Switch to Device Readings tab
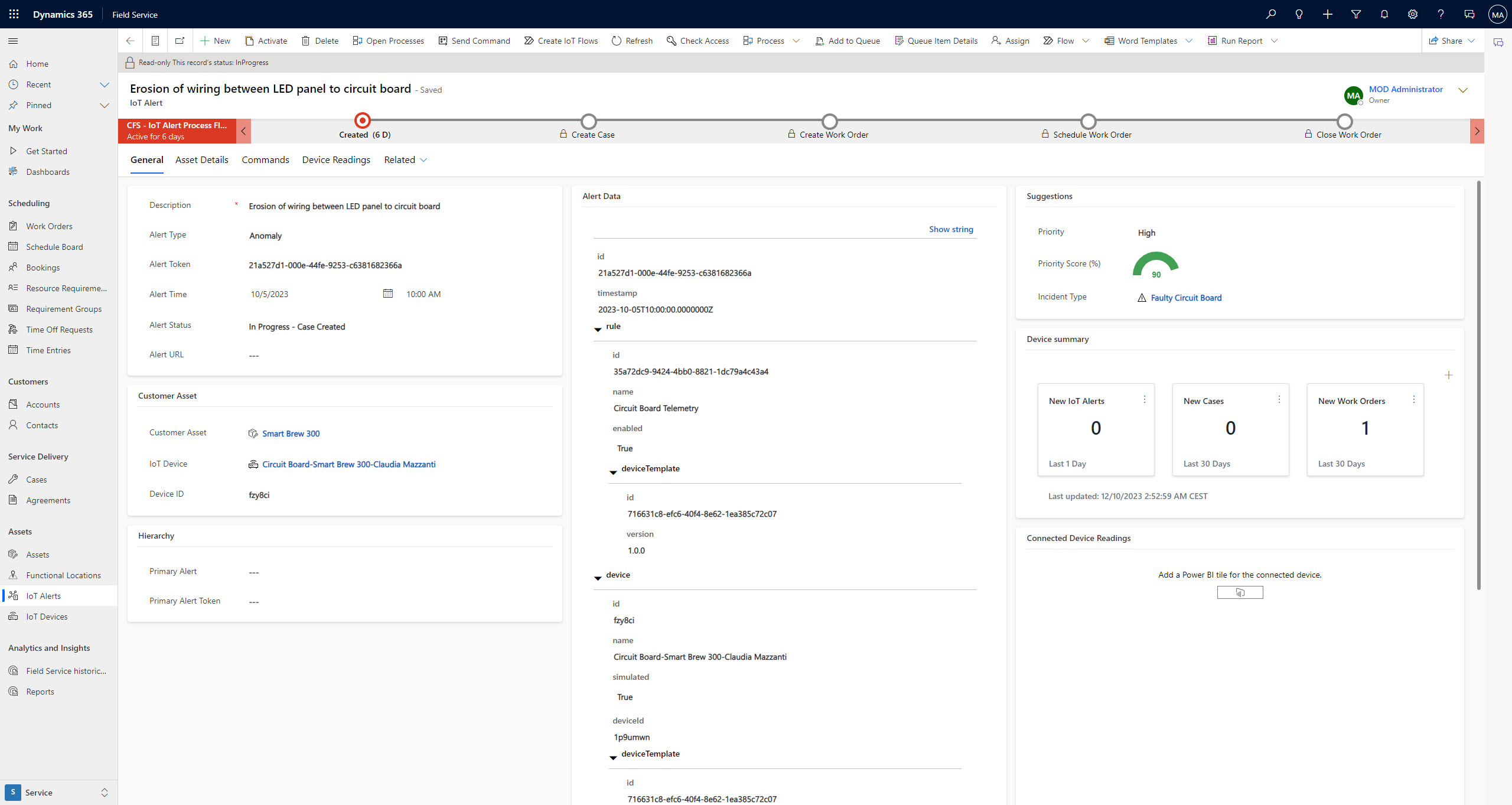Image resolution: width=1512 pixels, height=805 pixels. coord(336,159)
